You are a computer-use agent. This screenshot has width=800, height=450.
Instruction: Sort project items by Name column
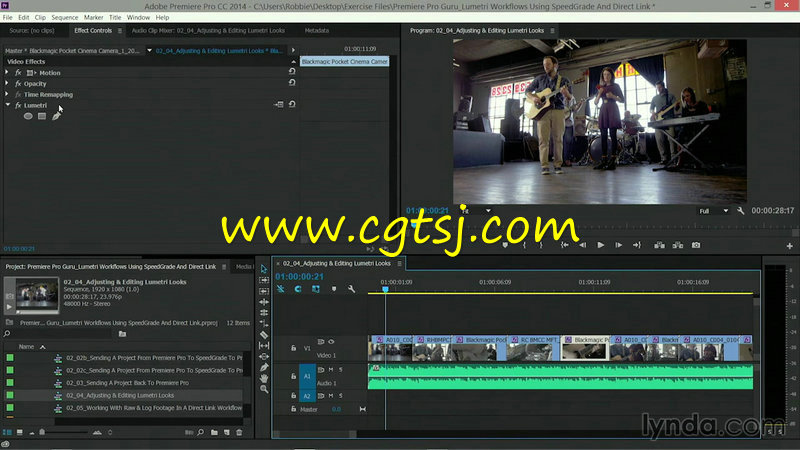(x=26, y=347)
